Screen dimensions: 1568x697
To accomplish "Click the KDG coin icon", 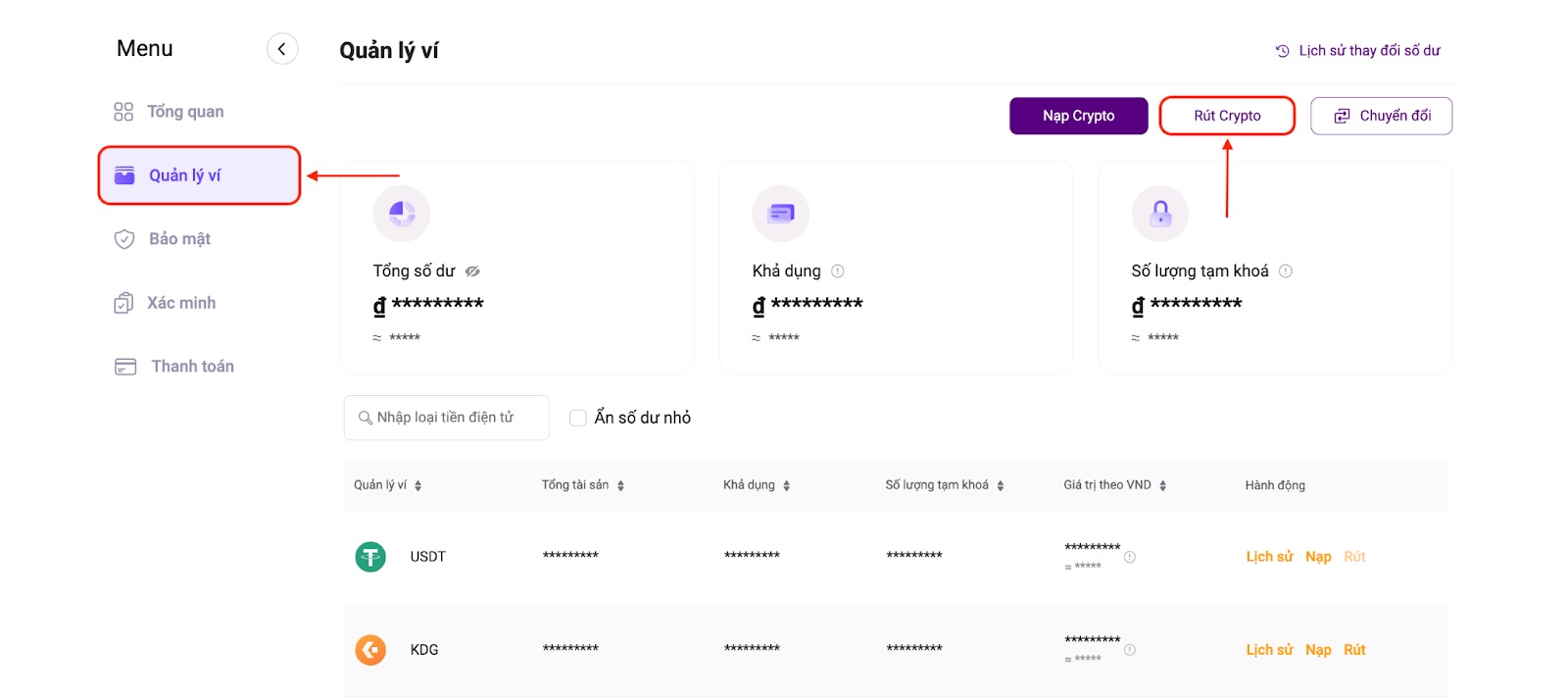I will [x=370, y=649].
